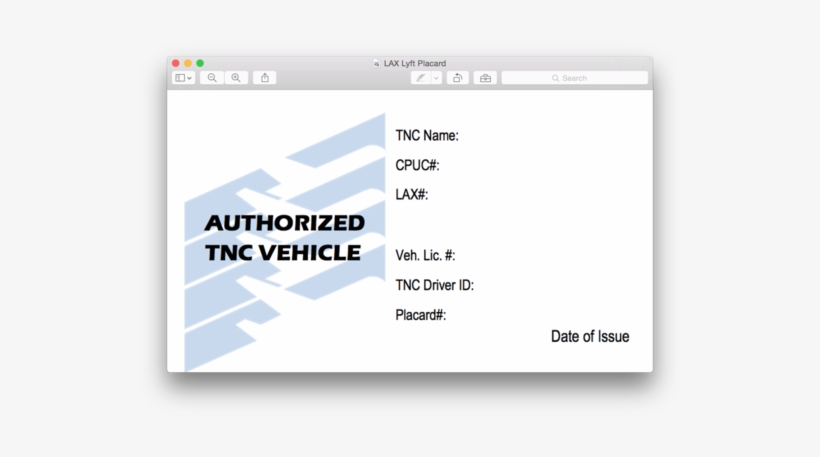This screenshot has width=820, height=457.
Task: Close the Preview window with red button
Action: [x=176, y=63]
